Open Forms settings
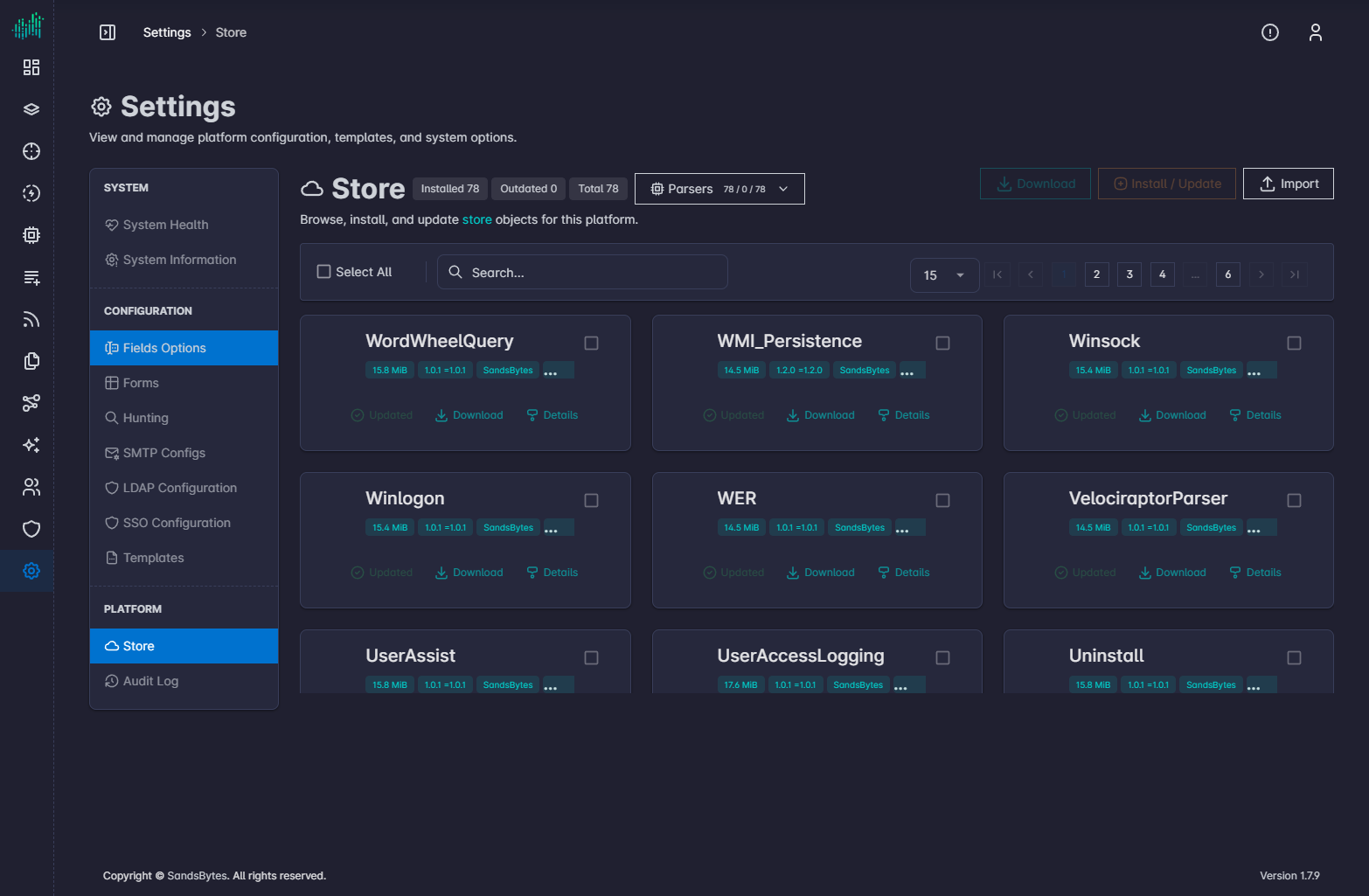 tap(184, 383)
